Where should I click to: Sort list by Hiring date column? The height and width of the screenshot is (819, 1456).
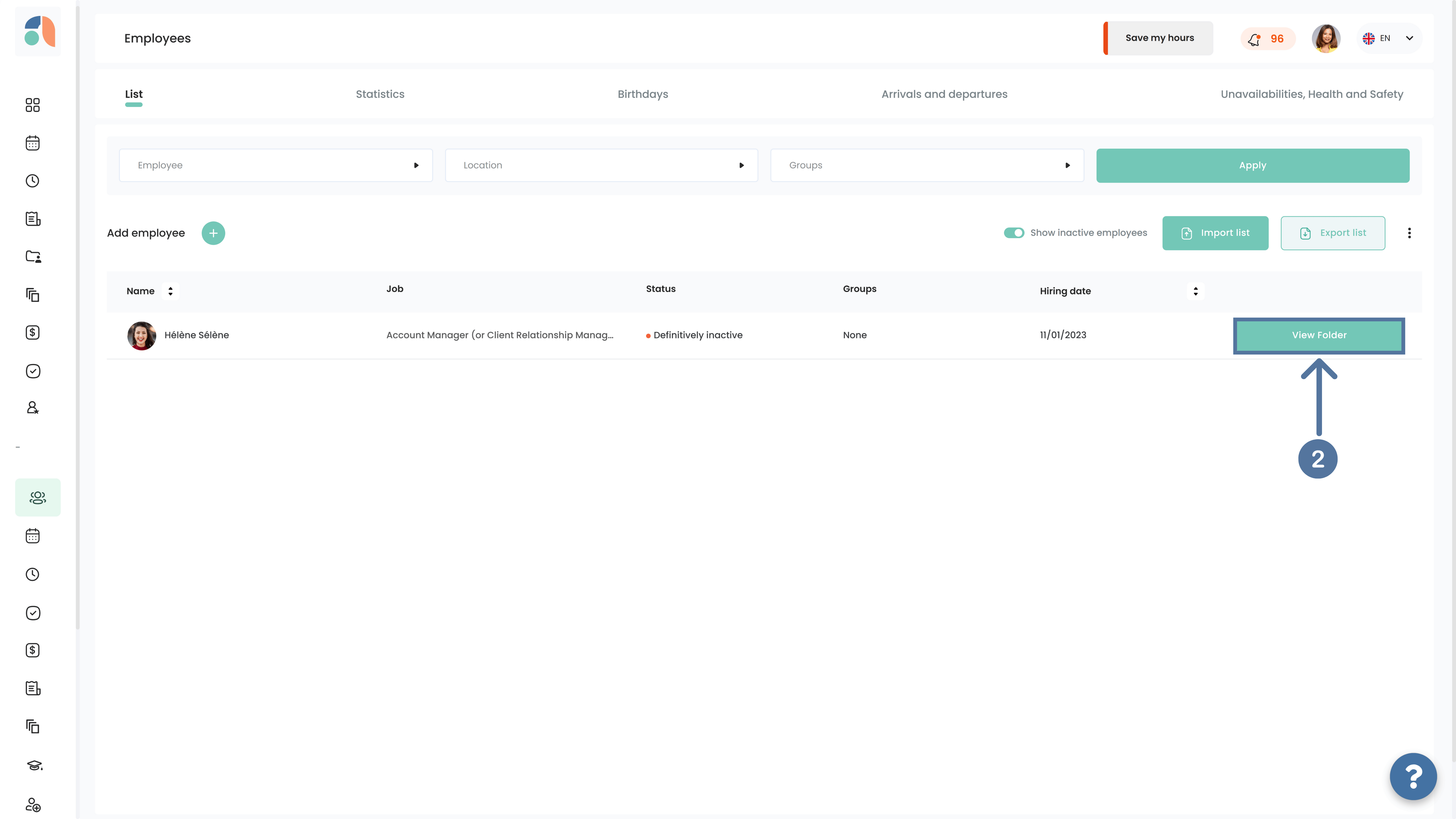[x=1195, y=291]
